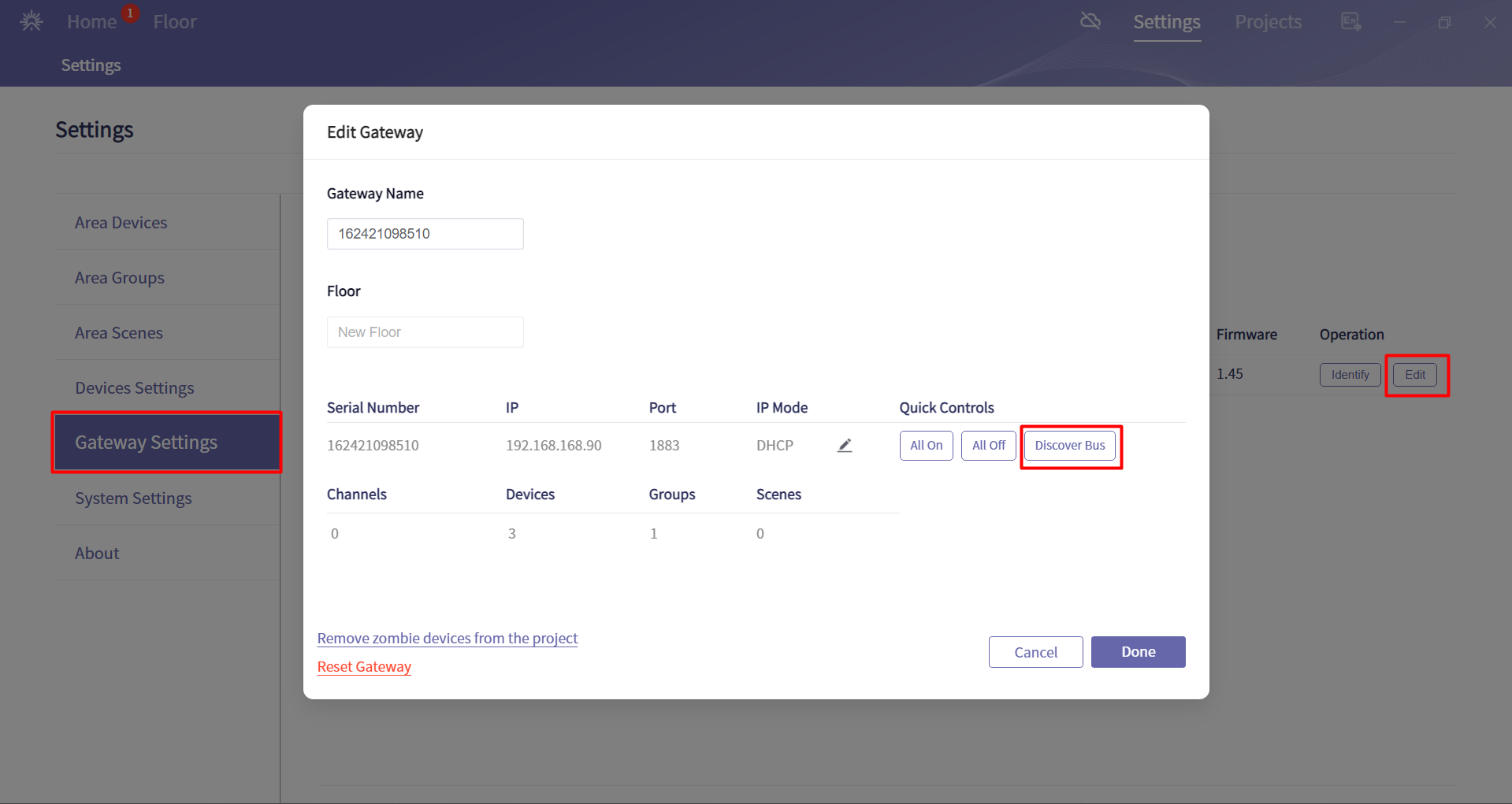Screen dimensions: 1512x804
Task: Turn all lights on with All On
Action: [x=926, y=446]
